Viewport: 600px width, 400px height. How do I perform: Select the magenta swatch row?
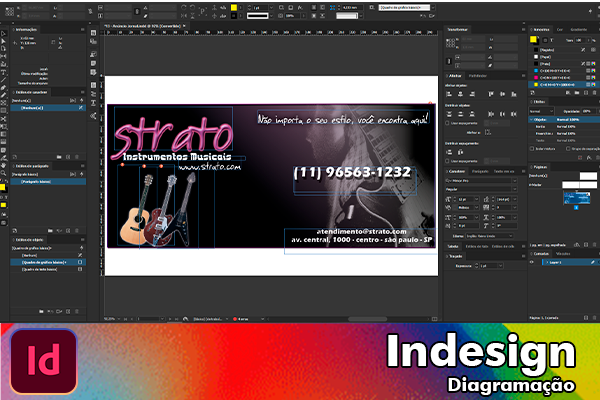tap(564, 77)
